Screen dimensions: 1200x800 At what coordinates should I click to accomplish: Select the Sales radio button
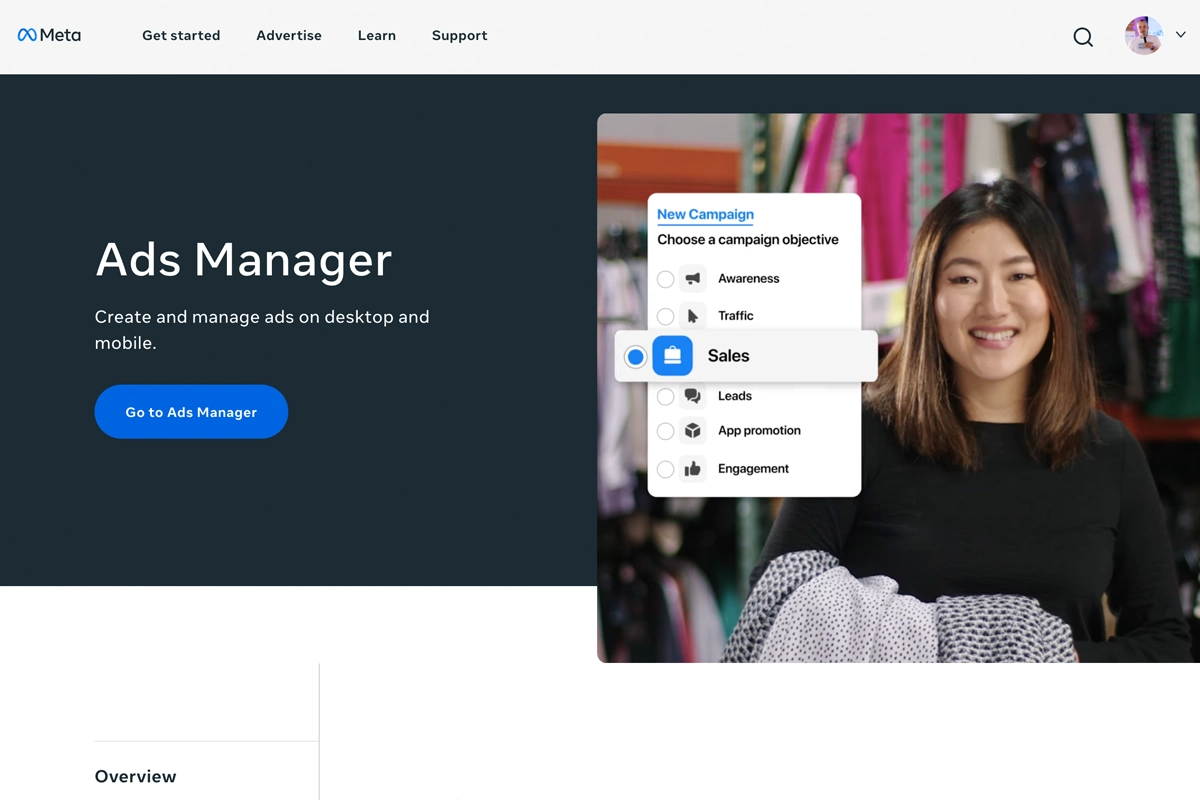pos(635,356)
